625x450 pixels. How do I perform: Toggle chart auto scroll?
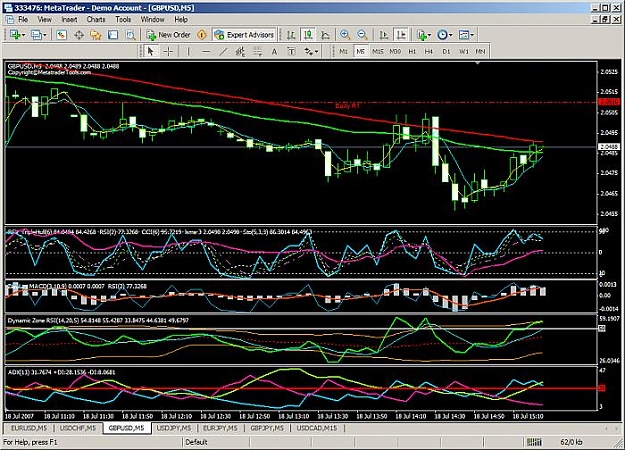[383, 35]
